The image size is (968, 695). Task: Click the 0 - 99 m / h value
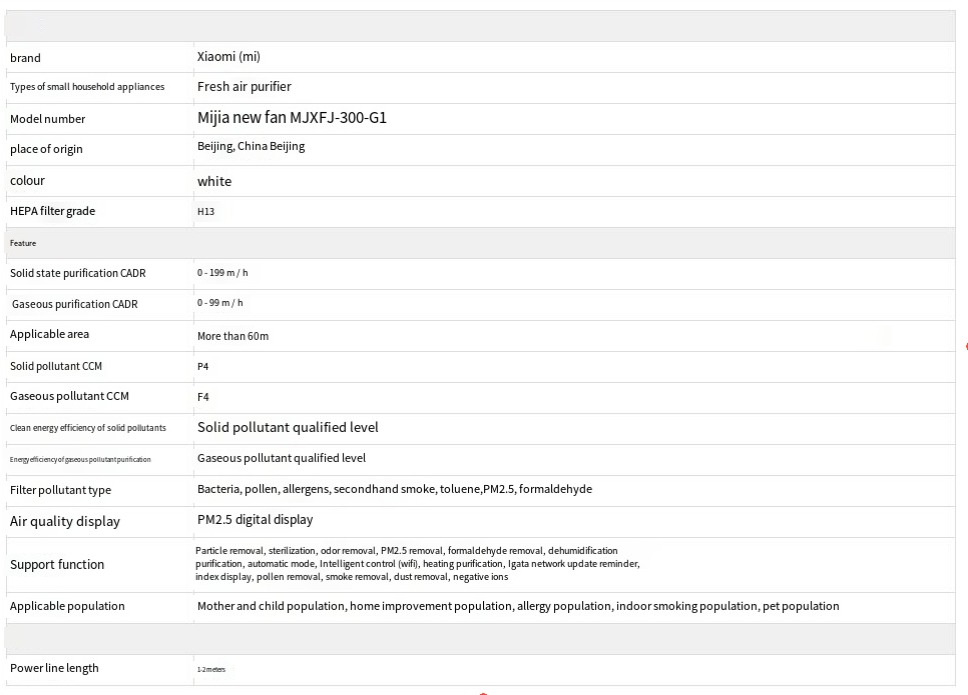[219, 303]
